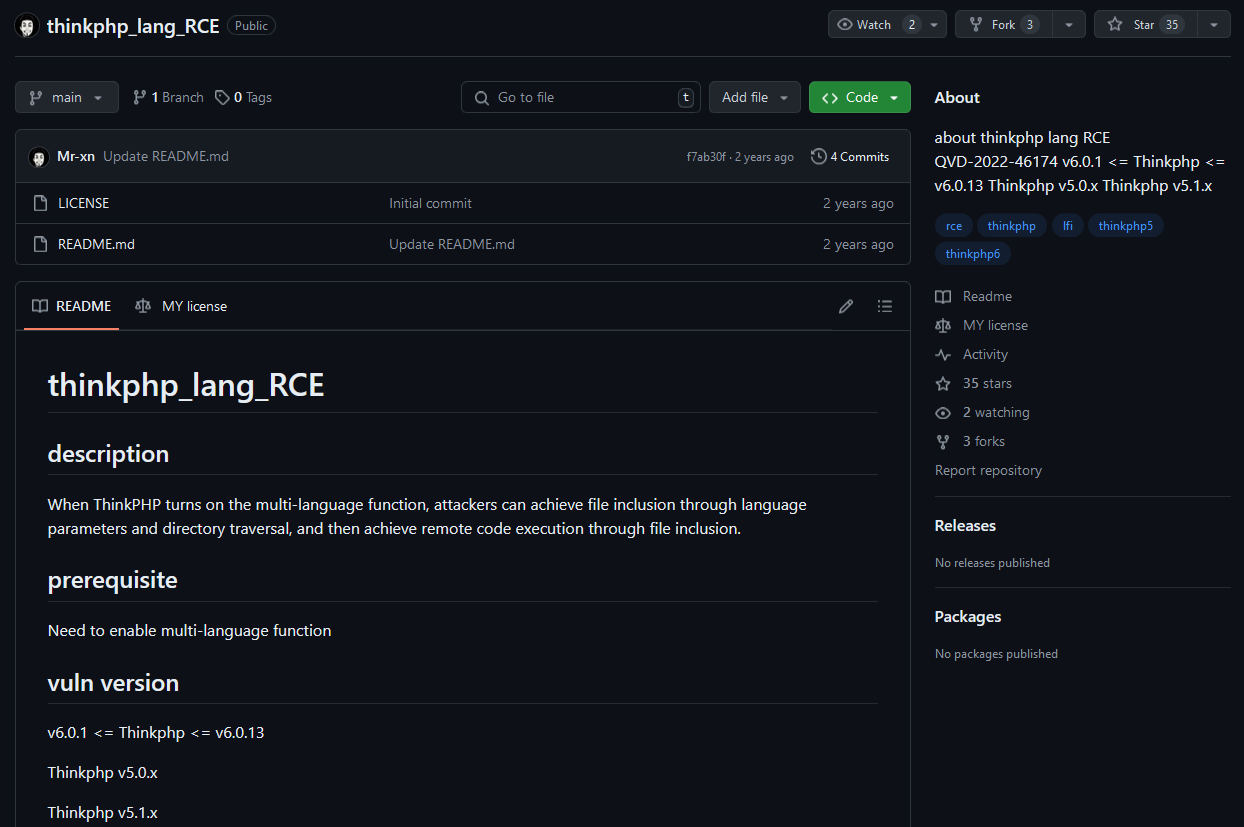
Task: Star this repository
Action: point(1145,25)
